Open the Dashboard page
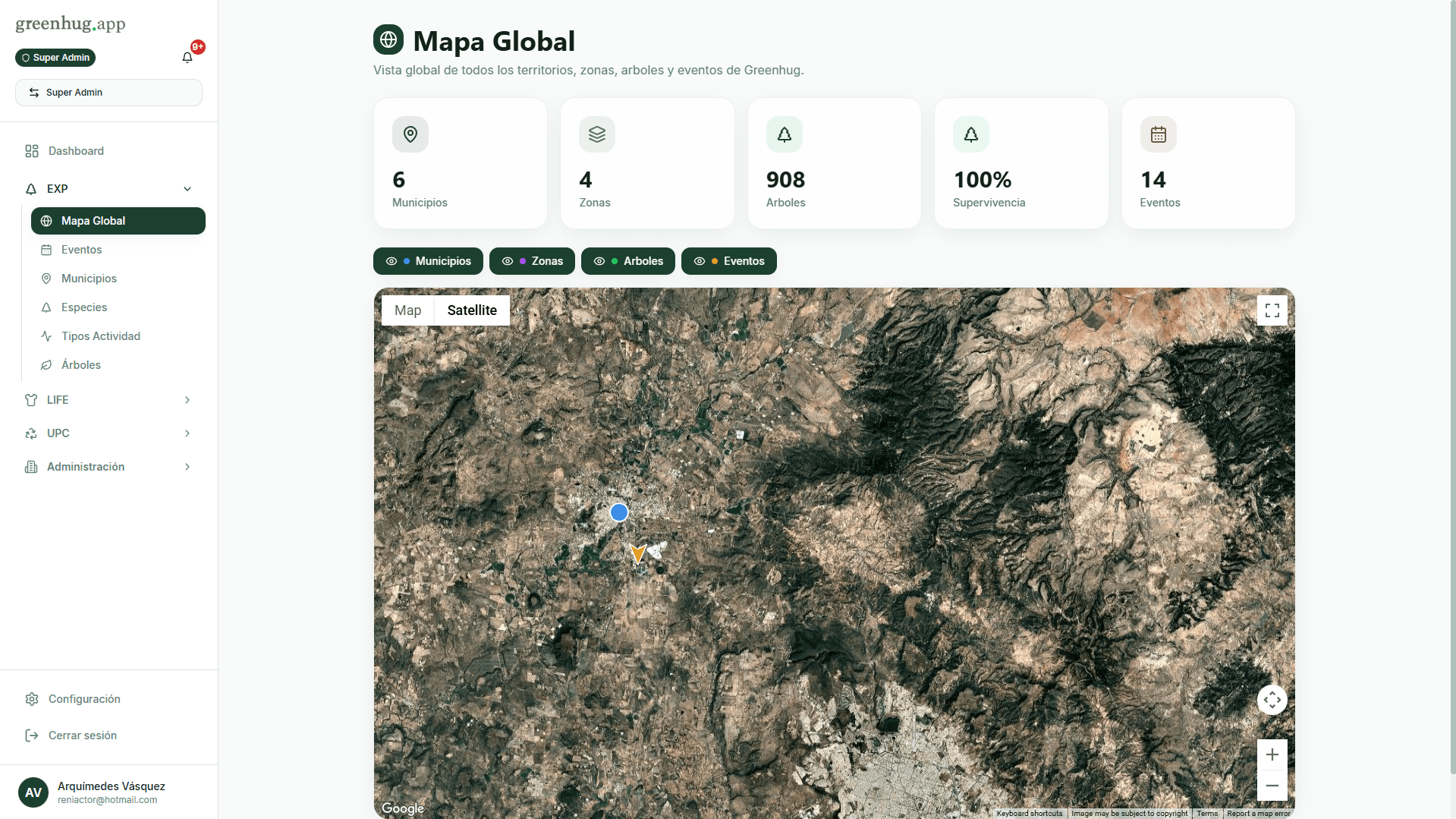The image size is (1456, 819). tap(75, 151)
